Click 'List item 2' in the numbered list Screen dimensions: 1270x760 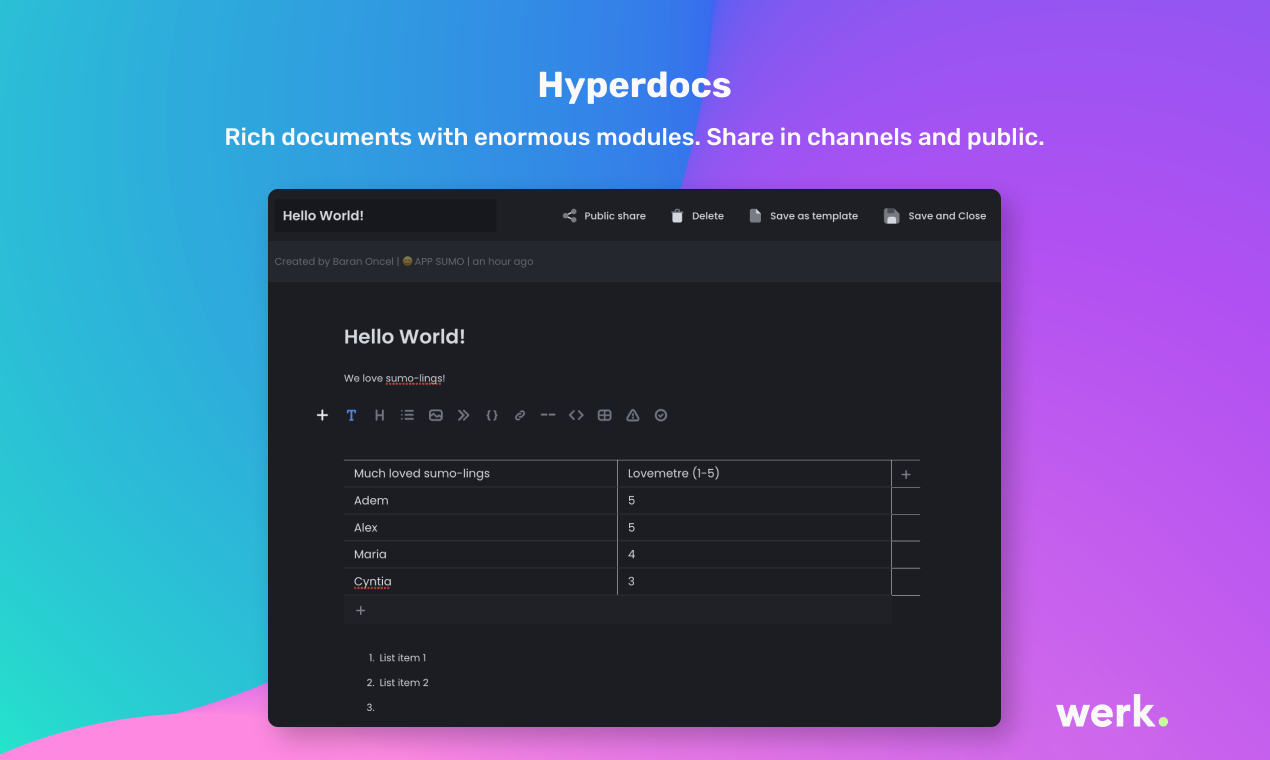[404, 683]
